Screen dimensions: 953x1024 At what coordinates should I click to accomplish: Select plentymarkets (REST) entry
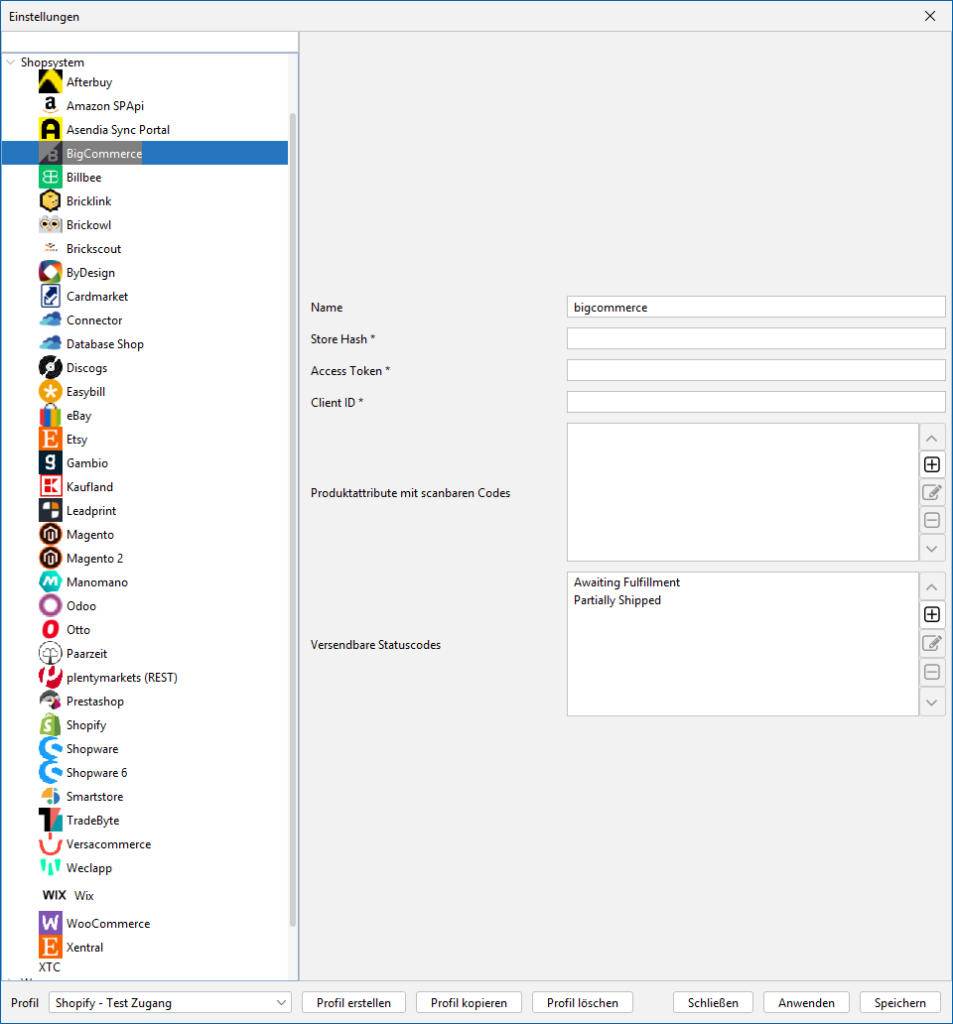[x=121, y=677]
